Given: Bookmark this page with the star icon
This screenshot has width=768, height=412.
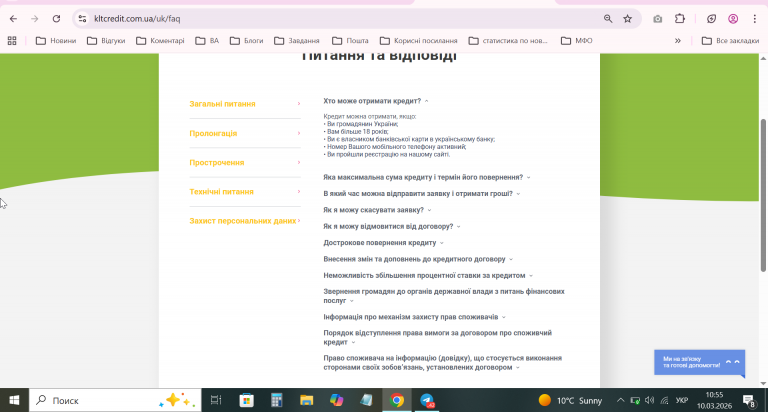Looking at the screenshot, I should coord(627,19).
